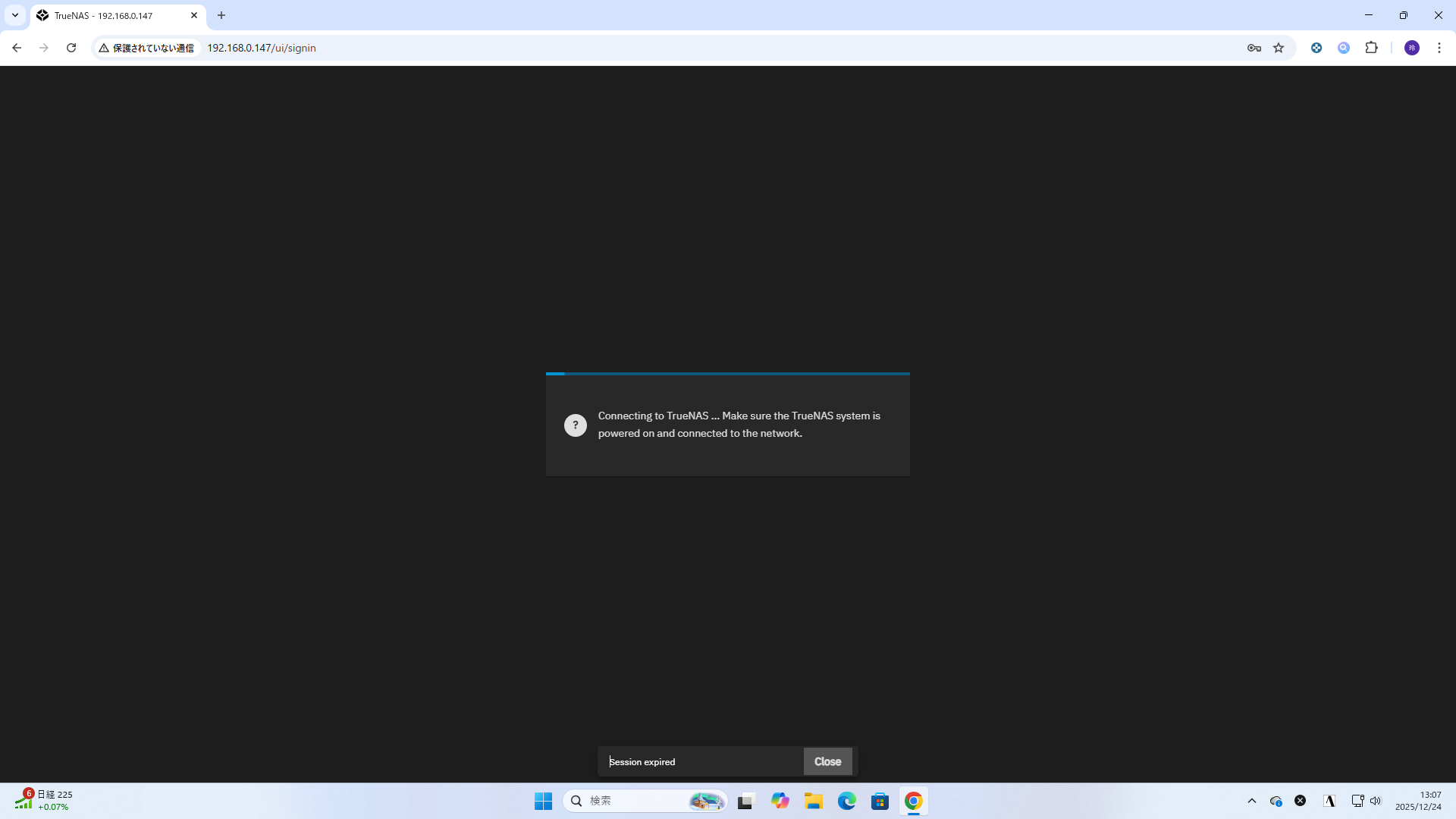
Task: Bookmark this page with star icon
Action: pos(1279,48)
